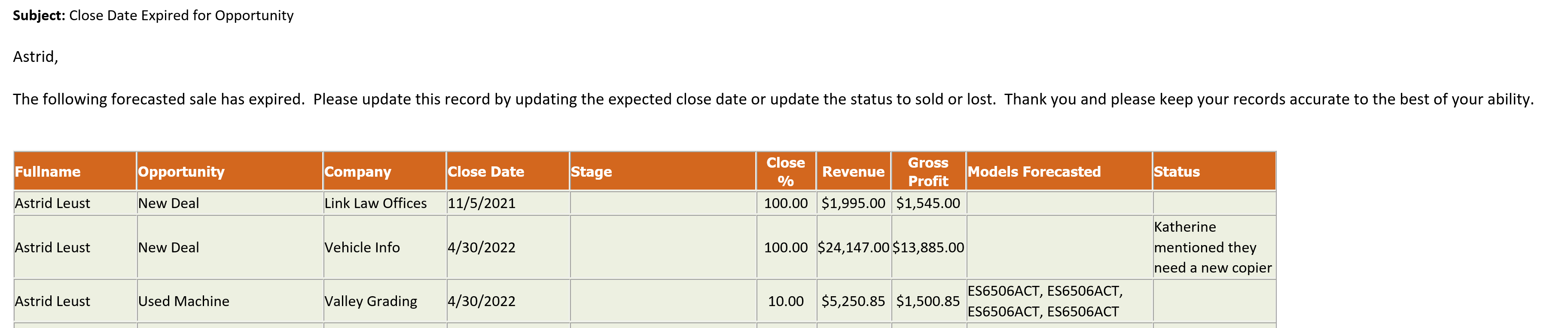Click the 11/5/2021 close date cell
1568x328 pixels.
point(508,203)
